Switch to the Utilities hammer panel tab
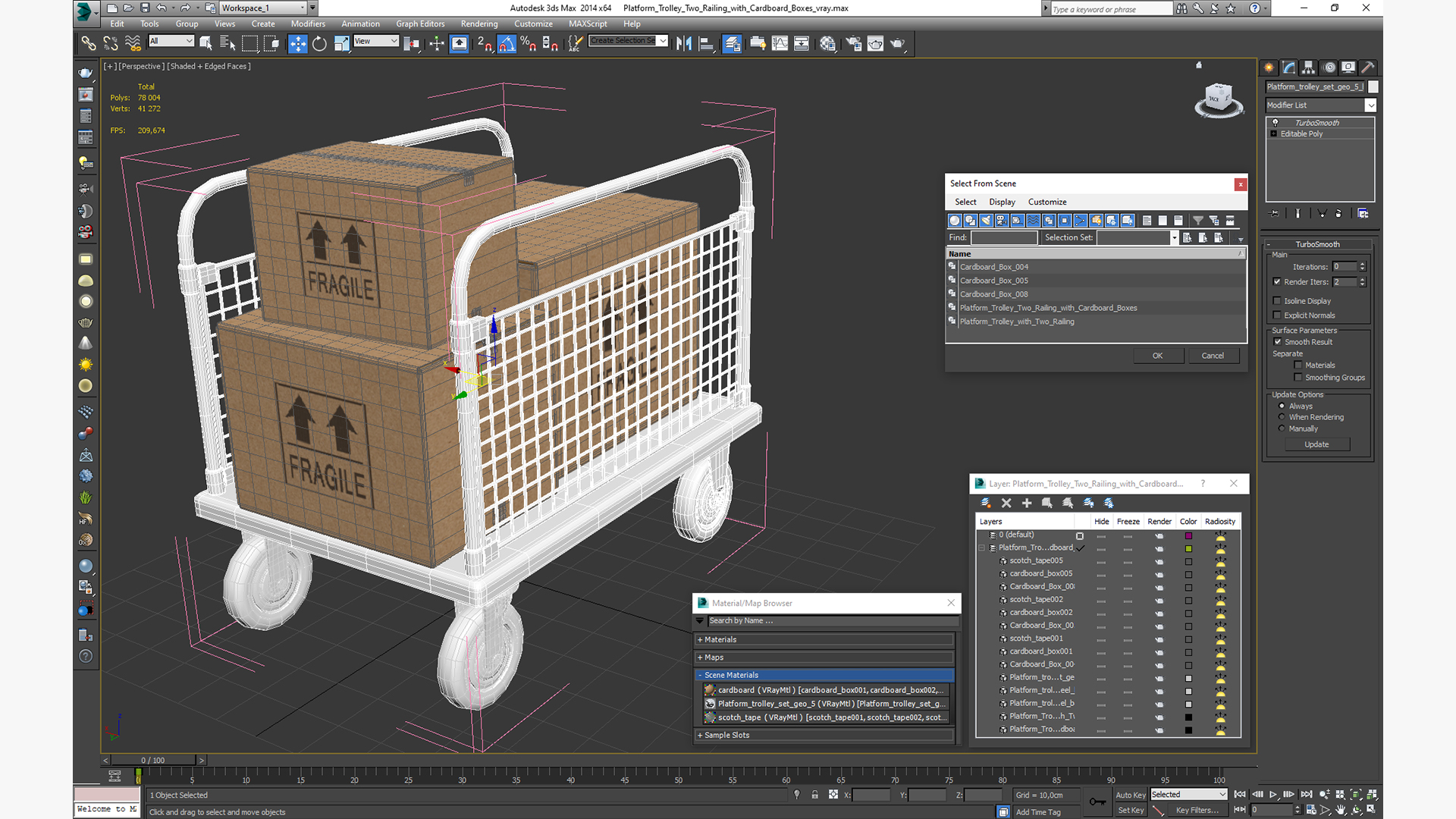 click(x=1368, y=67)
